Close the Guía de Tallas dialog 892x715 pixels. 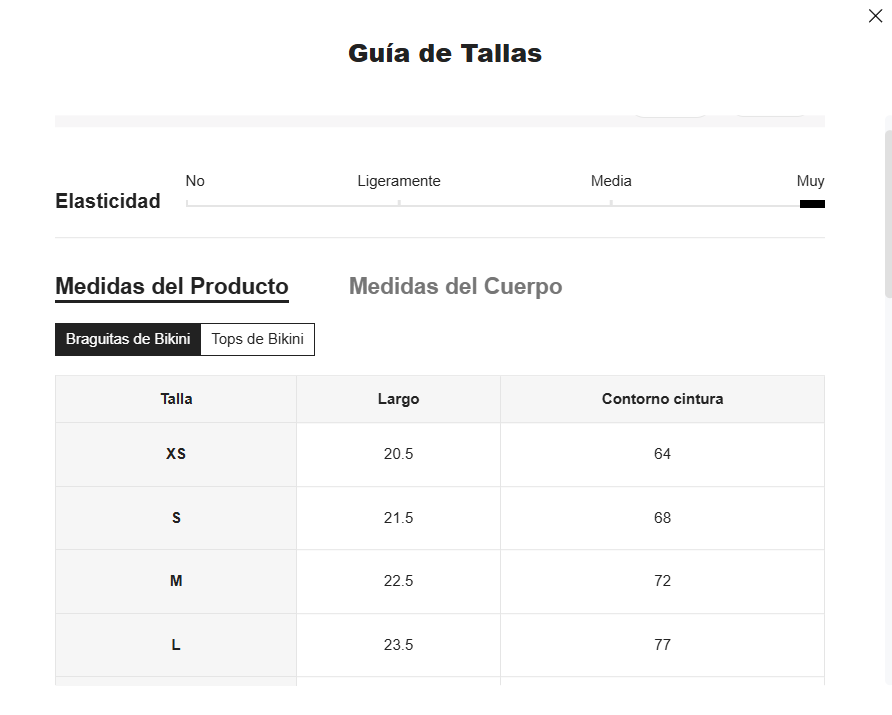coord(875,16)
